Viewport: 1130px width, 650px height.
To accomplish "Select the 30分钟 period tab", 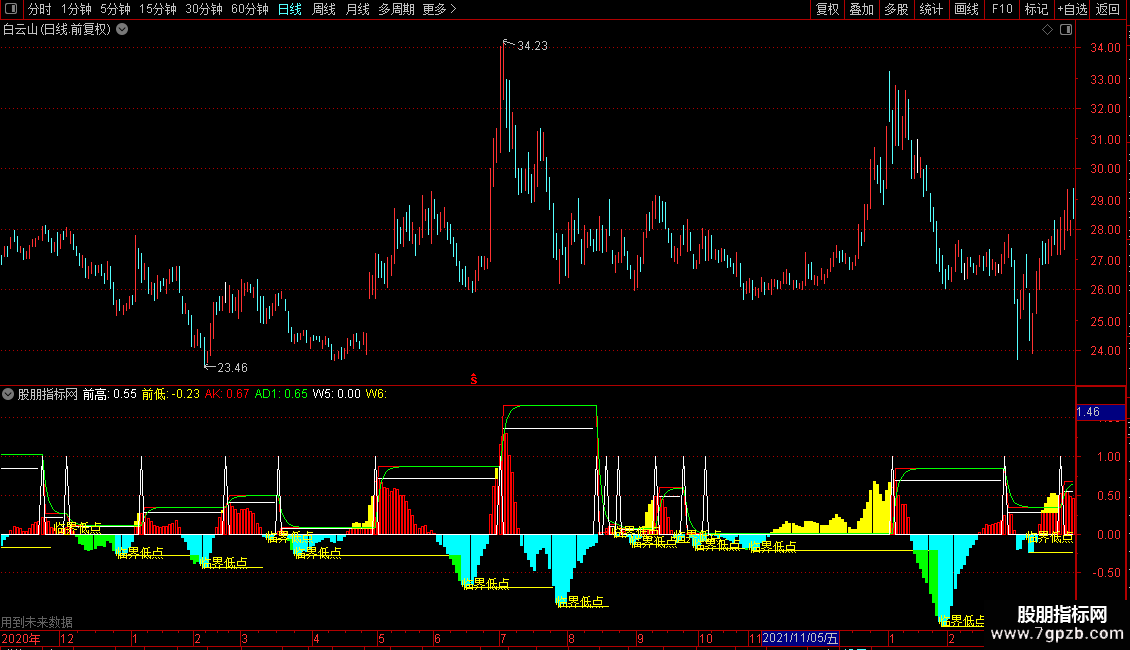I will 204,9.
